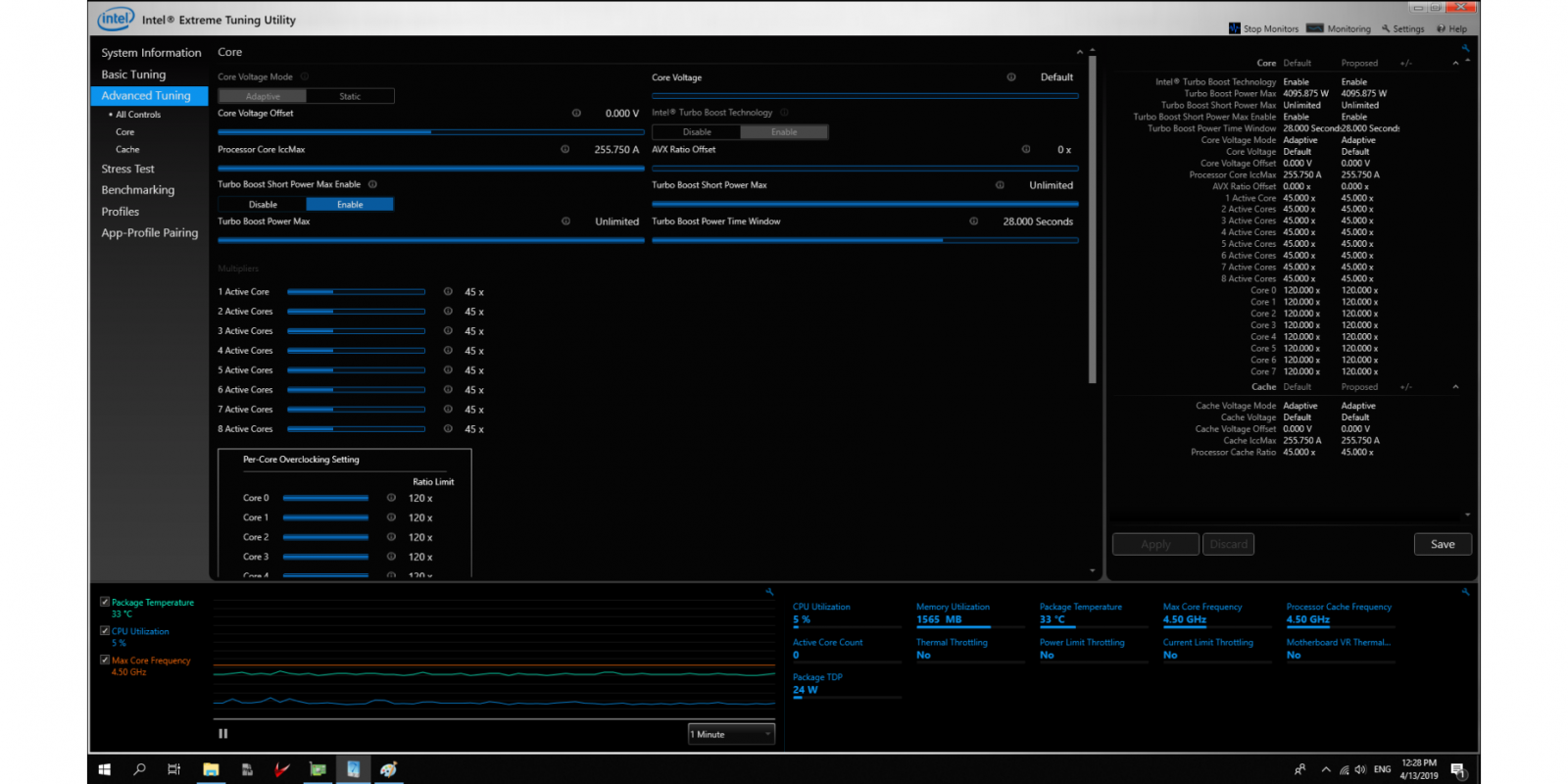1568x784 pixels.
Task: Open Task View in the taskbar
Action: (x=174, y=769)
